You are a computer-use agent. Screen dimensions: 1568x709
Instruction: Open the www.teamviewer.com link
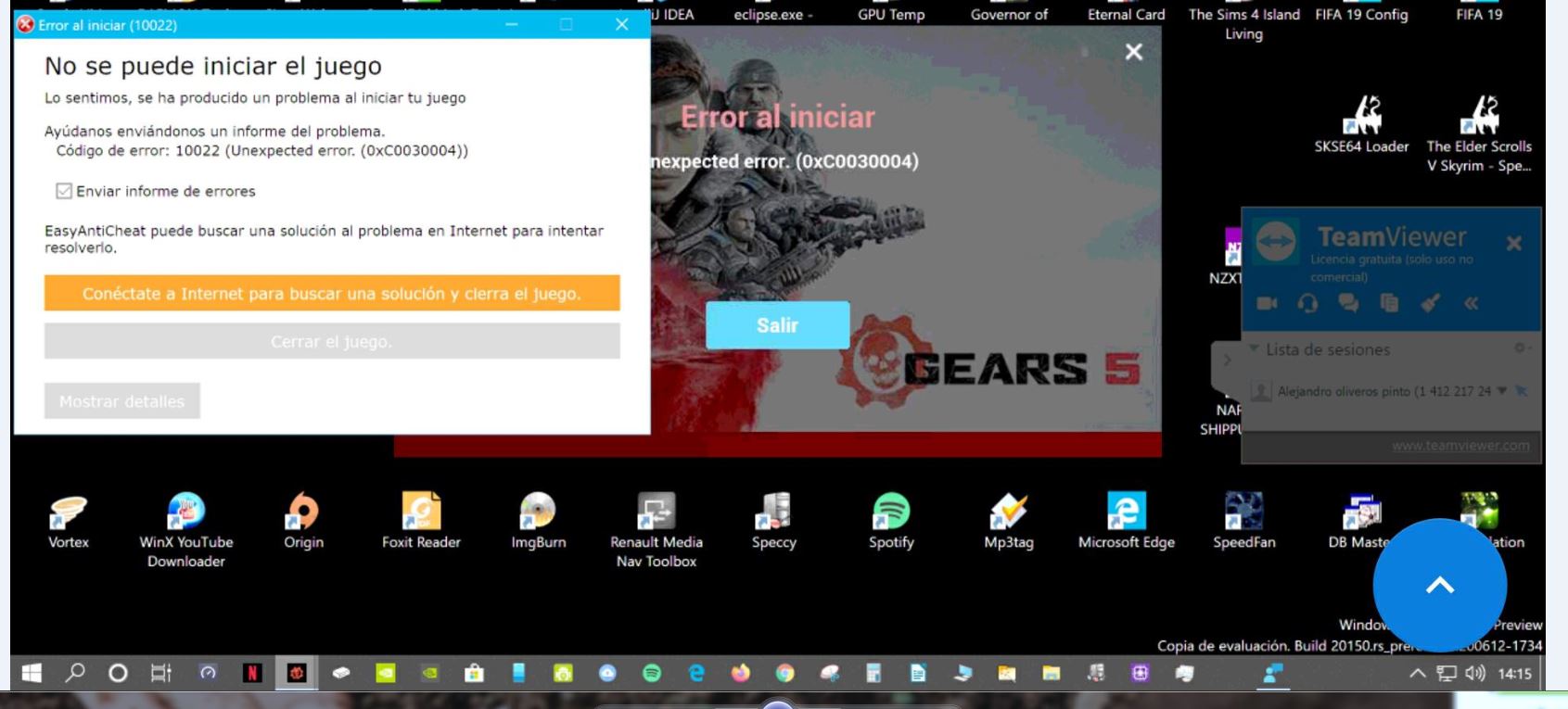pos(1460,446)
